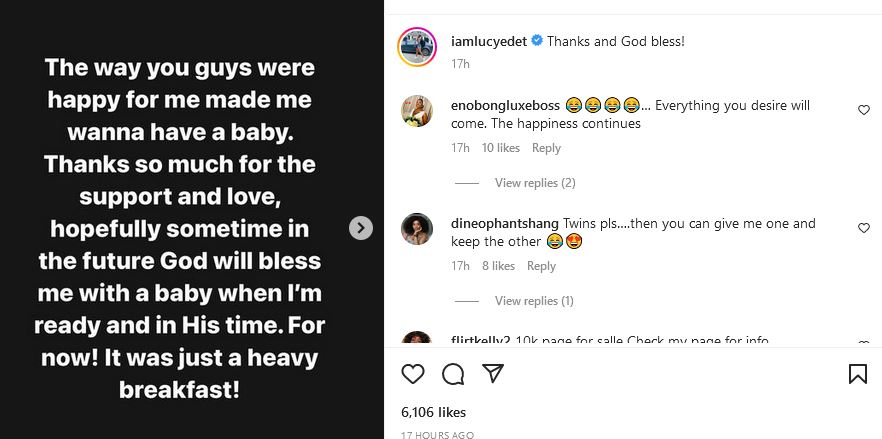This screenshot has height=439, width=882.
Task: Open enobongluxeboss username link
Action: click(x=504, y=105)
